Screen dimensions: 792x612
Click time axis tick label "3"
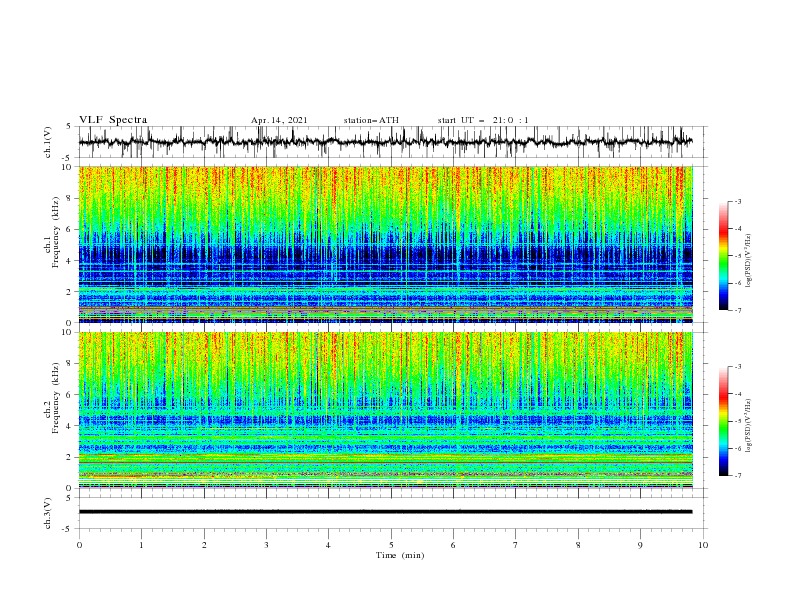tap(266, 545)
